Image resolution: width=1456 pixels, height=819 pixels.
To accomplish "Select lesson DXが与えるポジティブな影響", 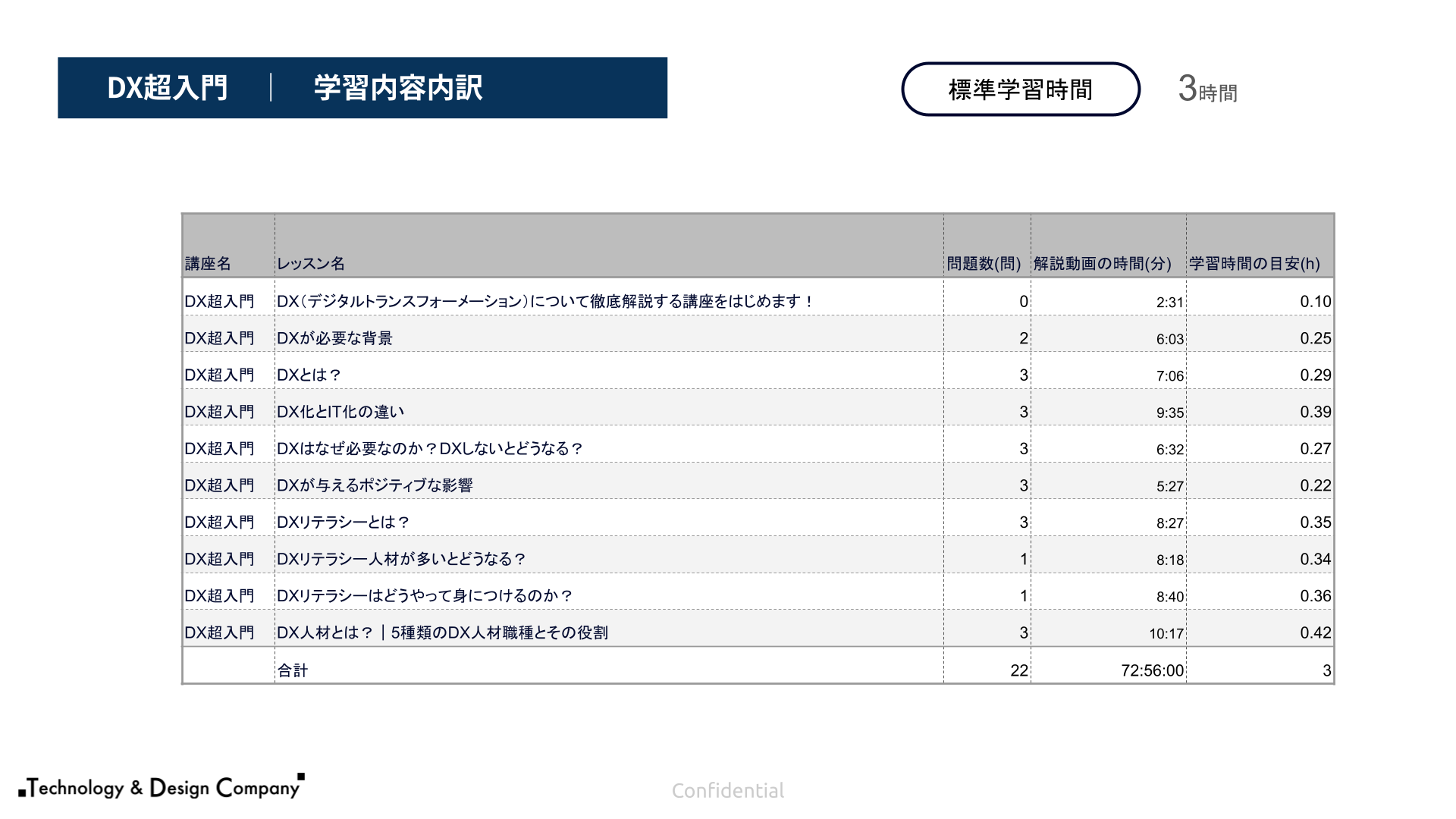I will (x=375, y=485).
